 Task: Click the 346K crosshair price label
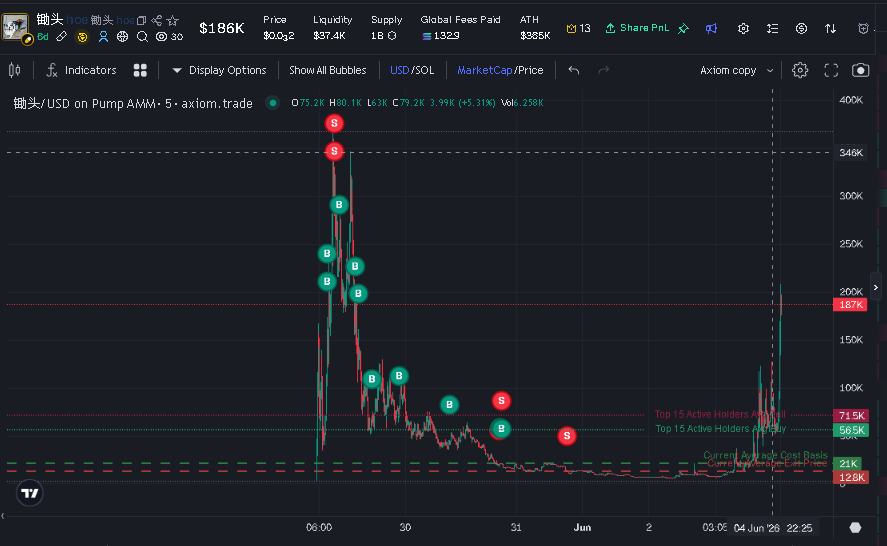[x=850, y=153]
